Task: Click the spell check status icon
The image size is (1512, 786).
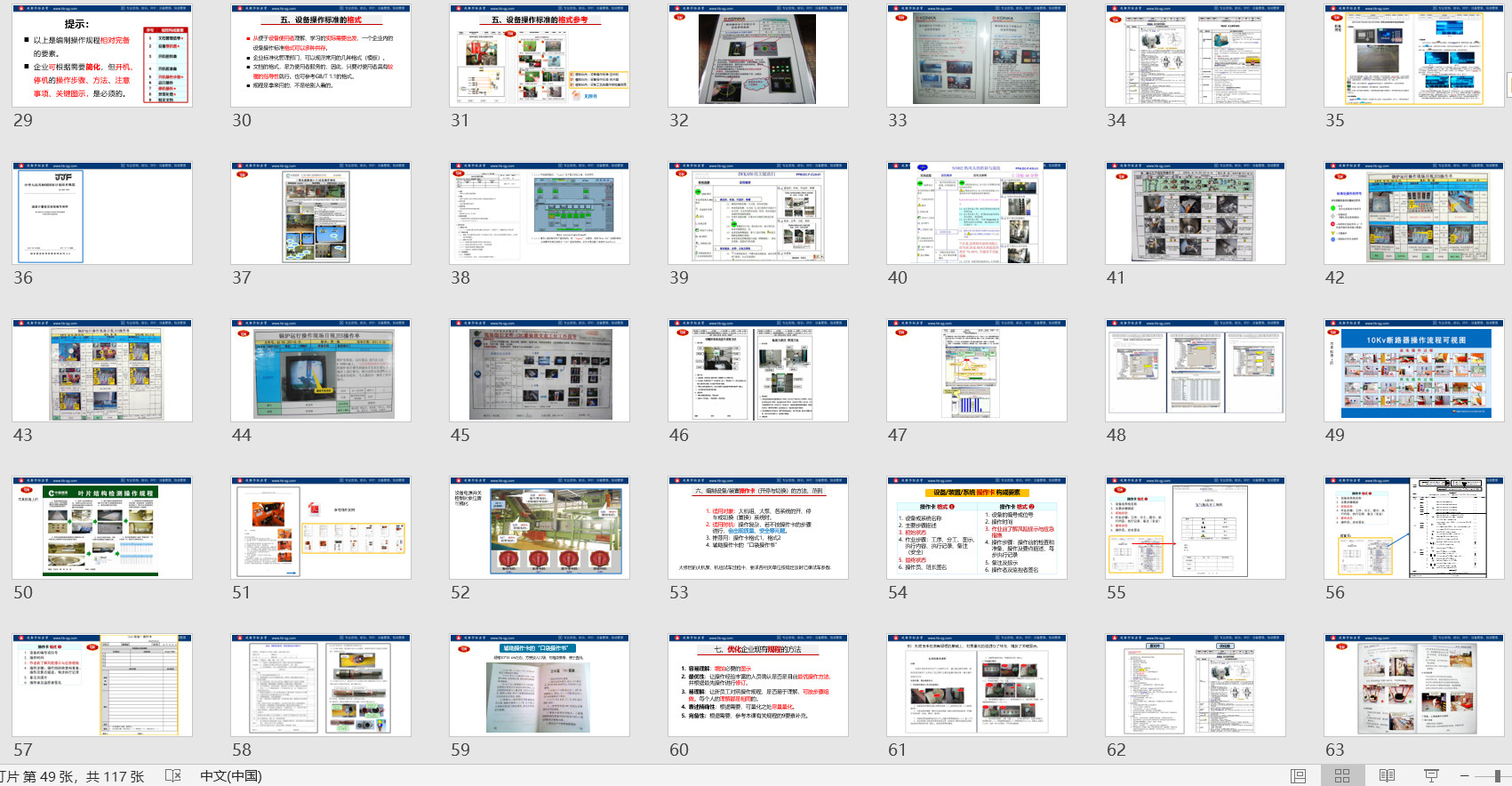Action: click(x=173, y=776)
